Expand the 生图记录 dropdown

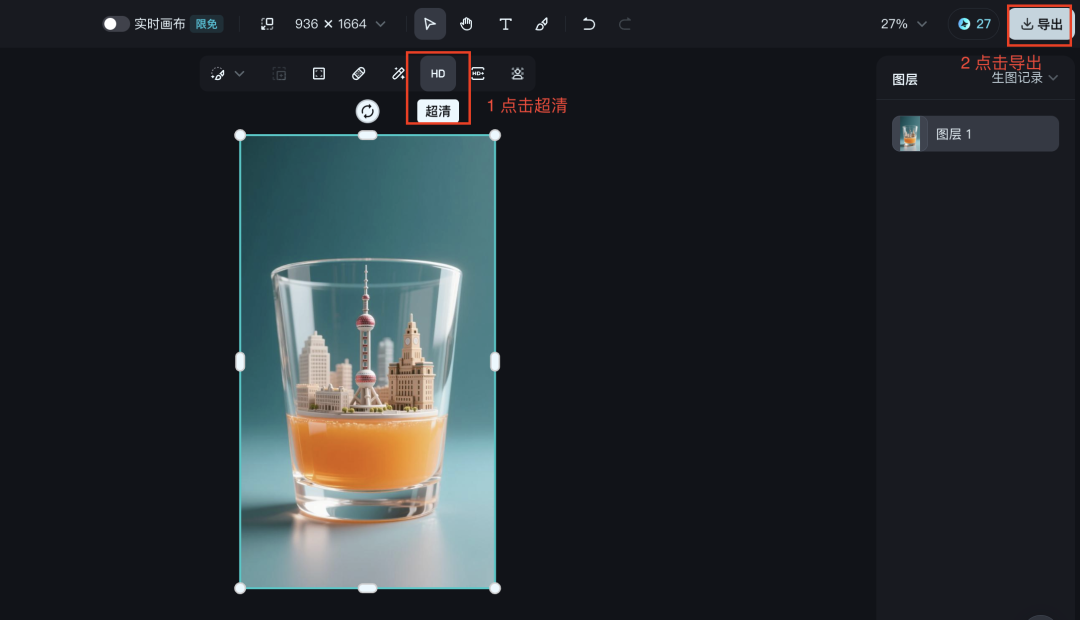[1024, 78]
